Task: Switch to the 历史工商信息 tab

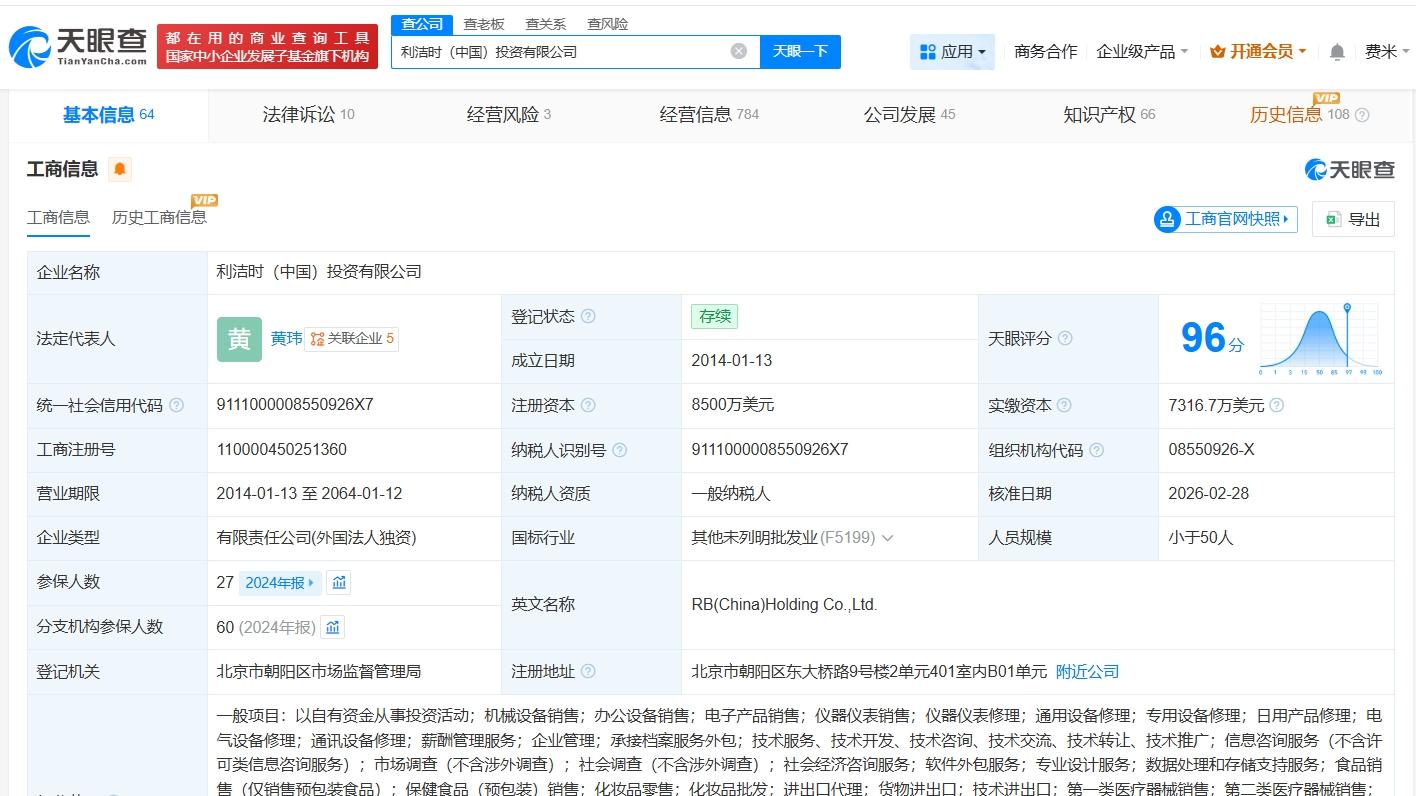Action: coord(159,217)
